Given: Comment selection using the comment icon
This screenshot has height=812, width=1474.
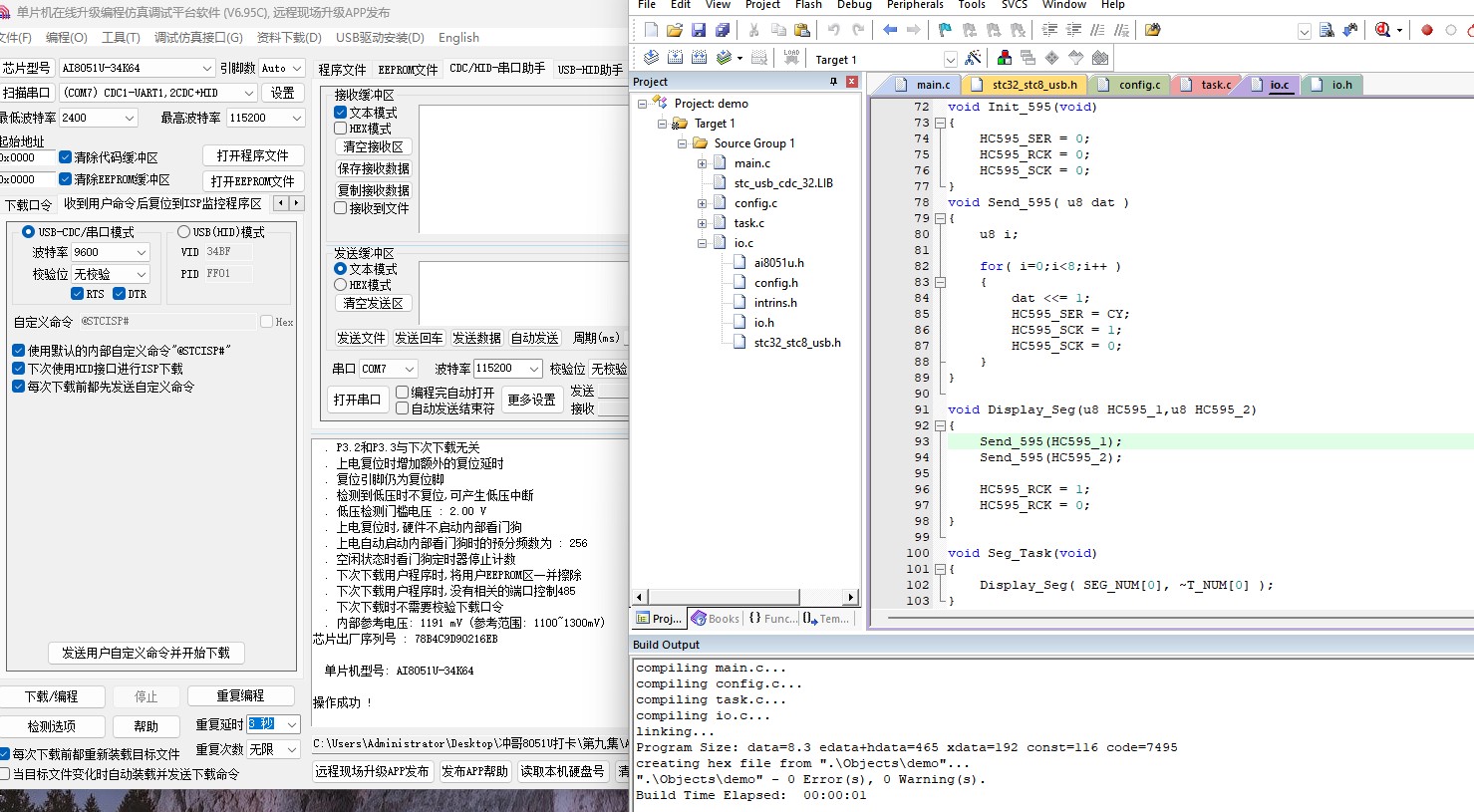Looking at the screenshot, I should click(x=1097, y=30).
